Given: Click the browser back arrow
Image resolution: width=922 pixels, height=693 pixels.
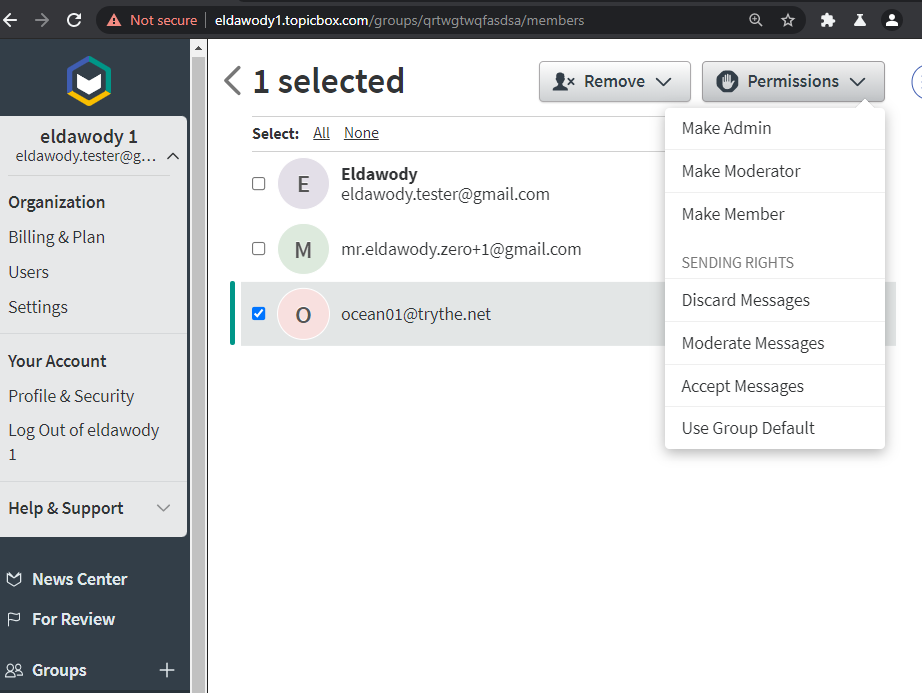Looking at the screenshot, I should 10,20.
